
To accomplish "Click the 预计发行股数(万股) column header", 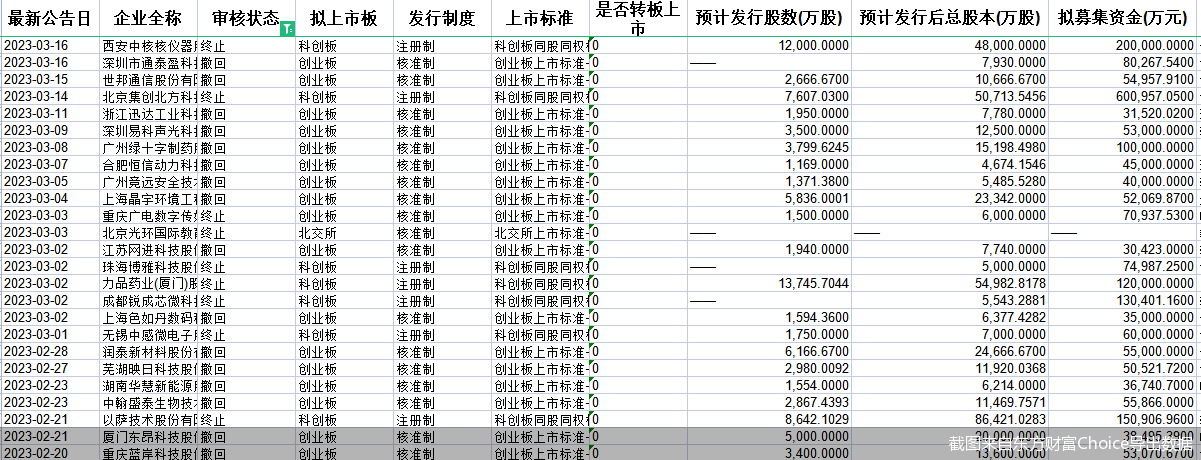I will (x=768, y=19).
